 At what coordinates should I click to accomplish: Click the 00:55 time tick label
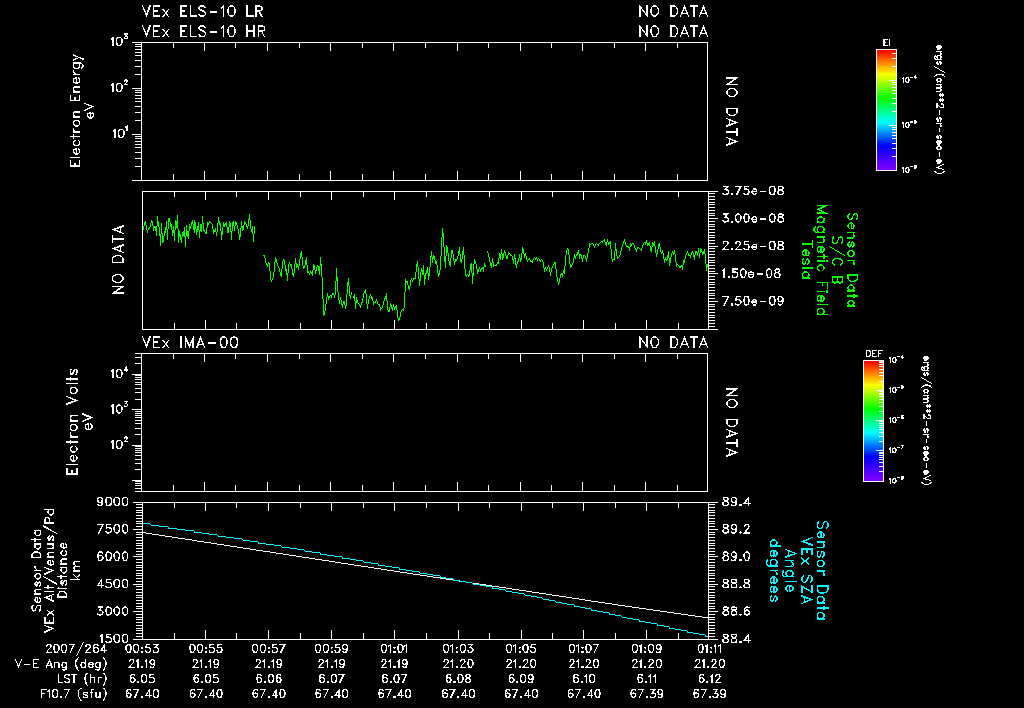[x=206, y=649]
